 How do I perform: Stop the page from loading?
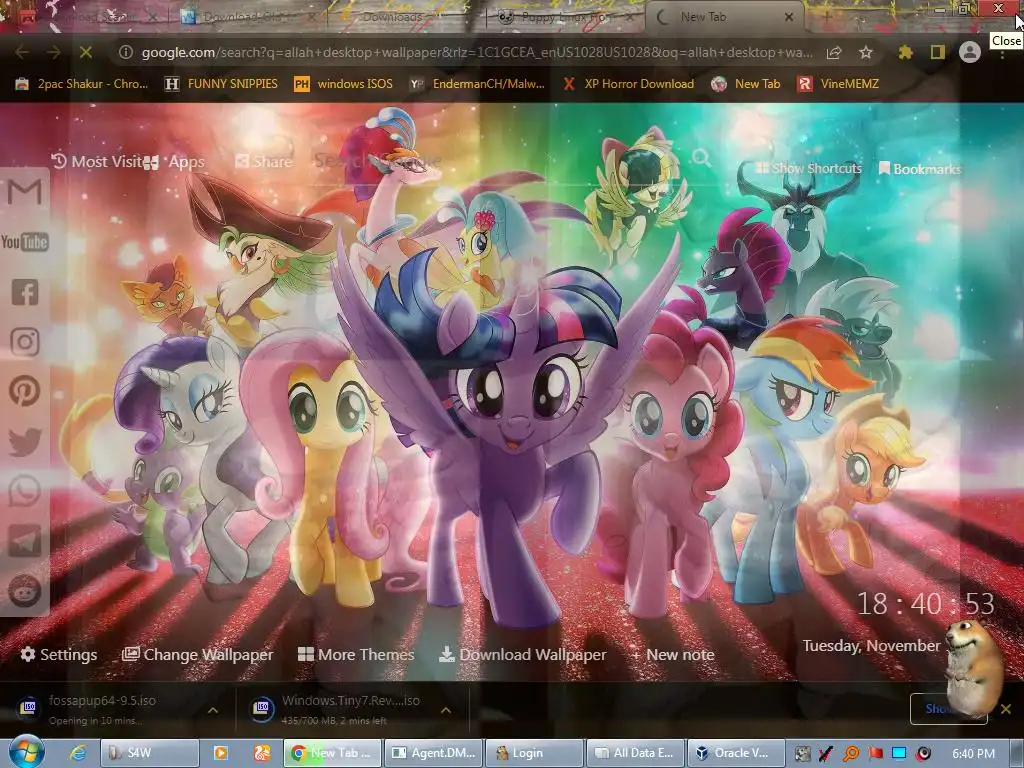coord(86,52)
